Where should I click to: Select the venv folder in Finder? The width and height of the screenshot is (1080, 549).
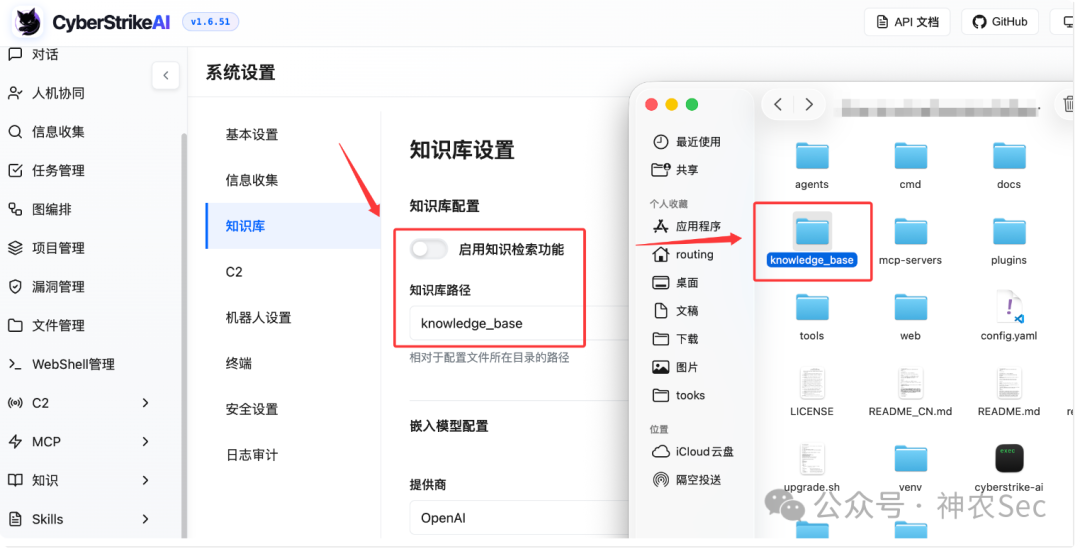point(911,459)
